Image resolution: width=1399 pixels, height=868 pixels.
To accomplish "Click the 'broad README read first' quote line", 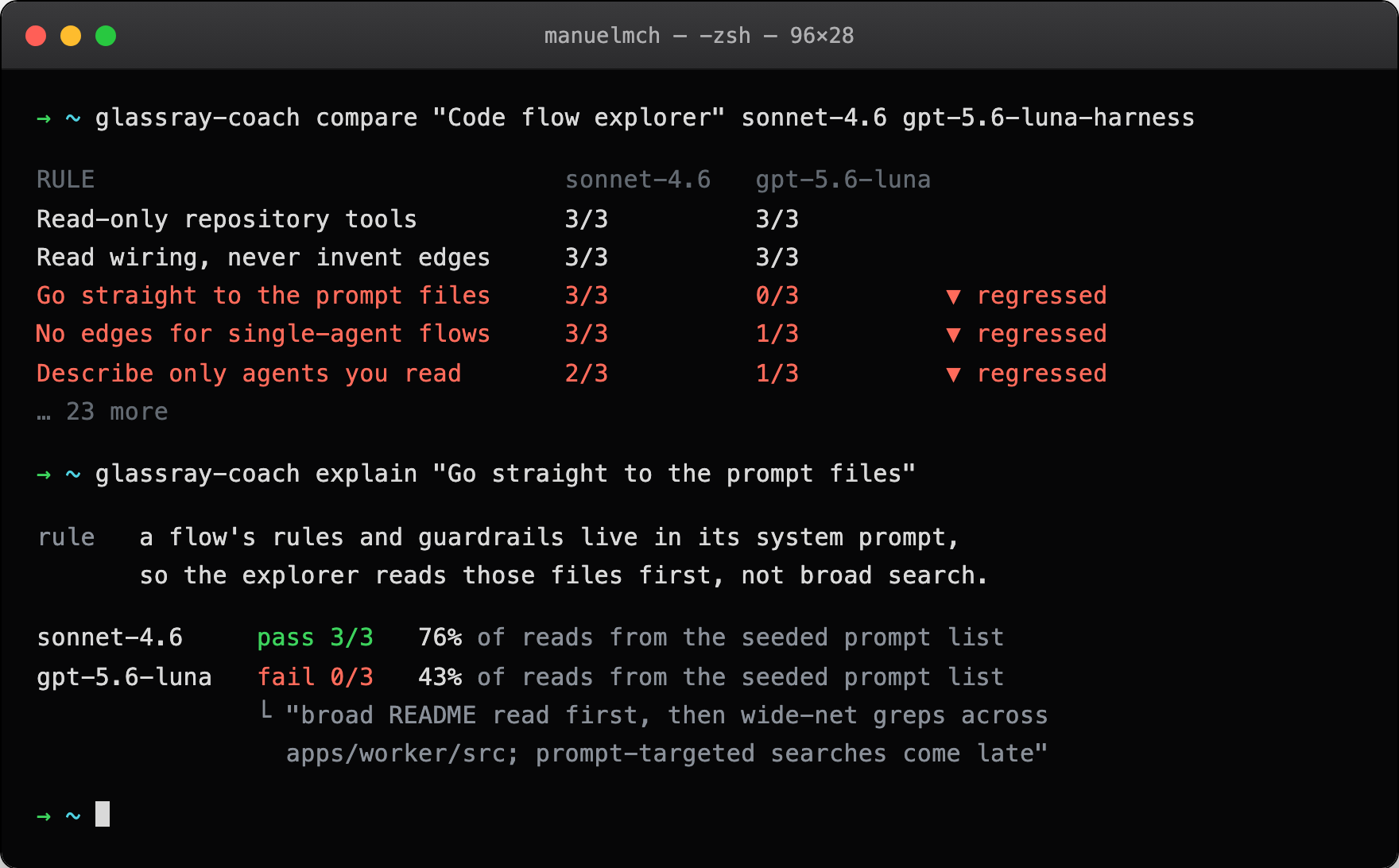I will 666,715.
